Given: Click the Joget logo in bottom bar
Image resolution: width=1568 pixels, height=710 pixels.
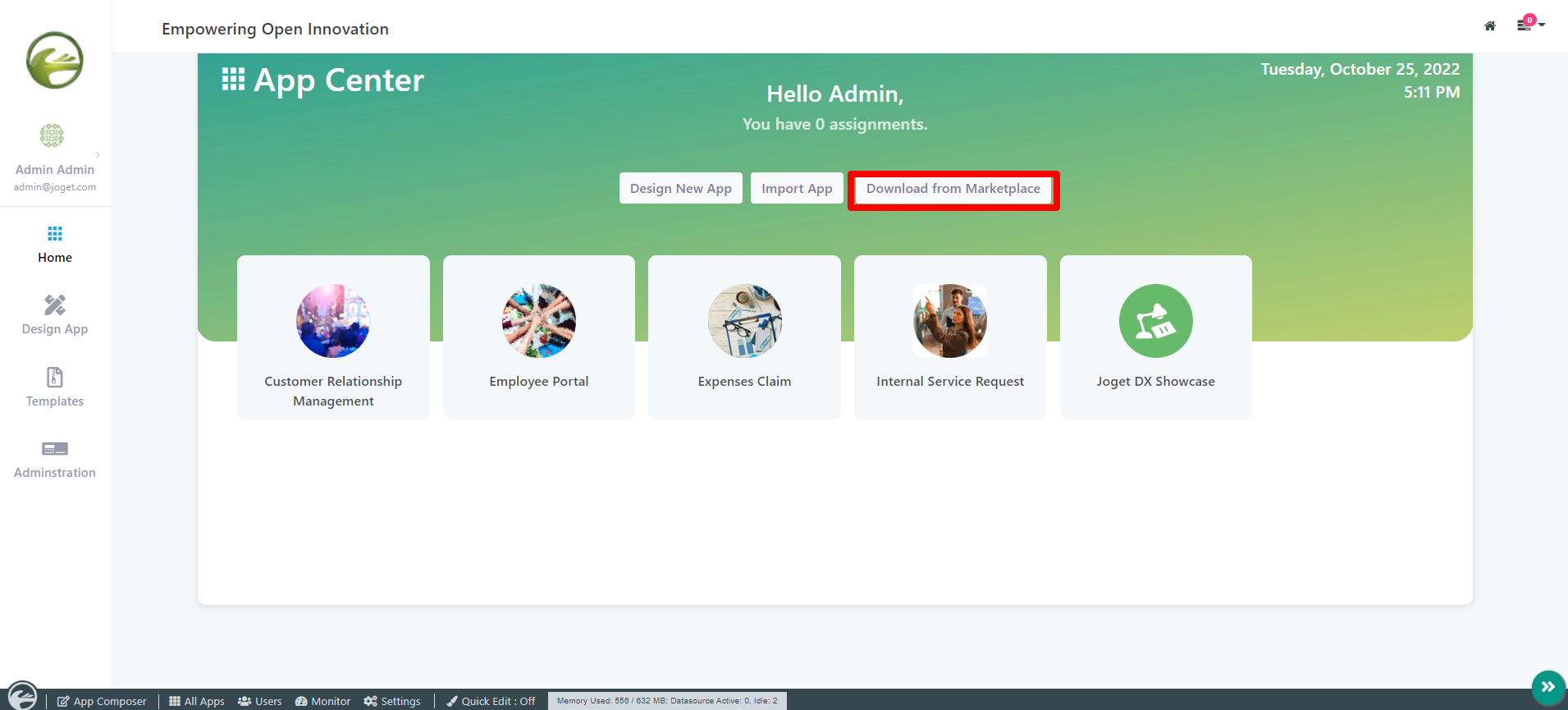Looking at the screenshot, I should [22, 696].
